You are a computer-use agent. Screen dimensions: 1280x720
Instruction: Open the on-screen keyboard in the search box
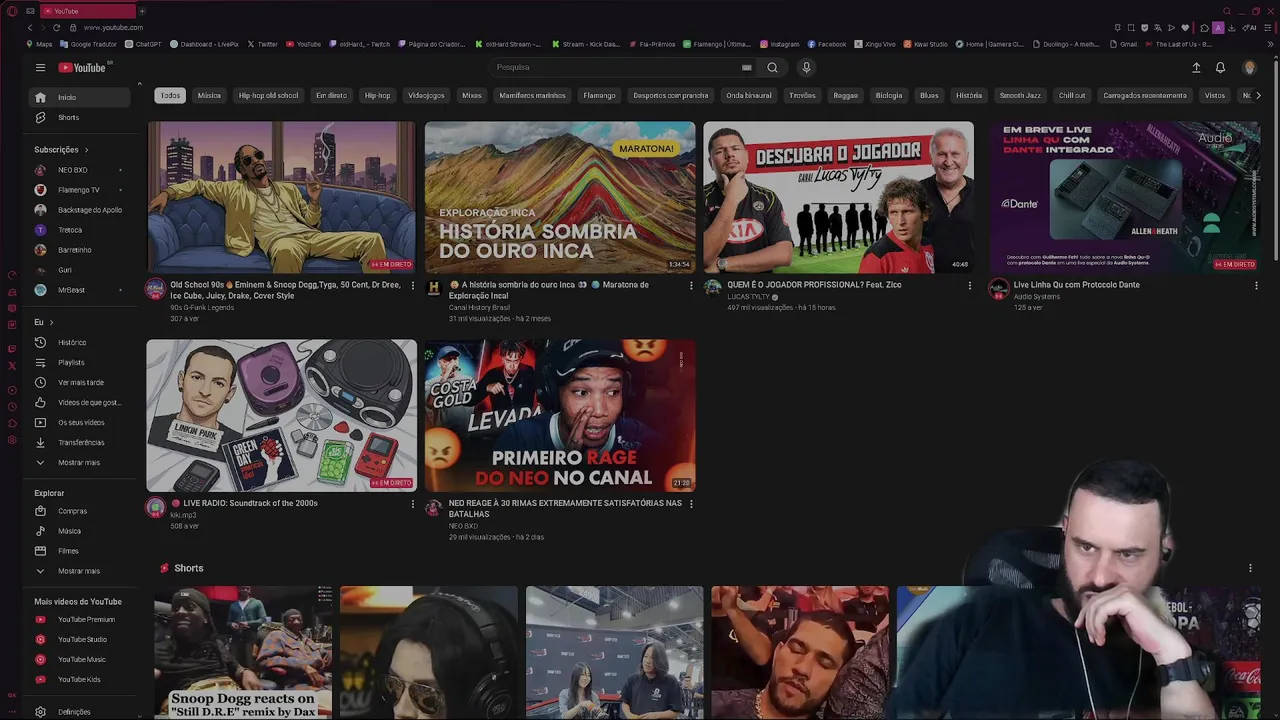click(x=746, y=67)
